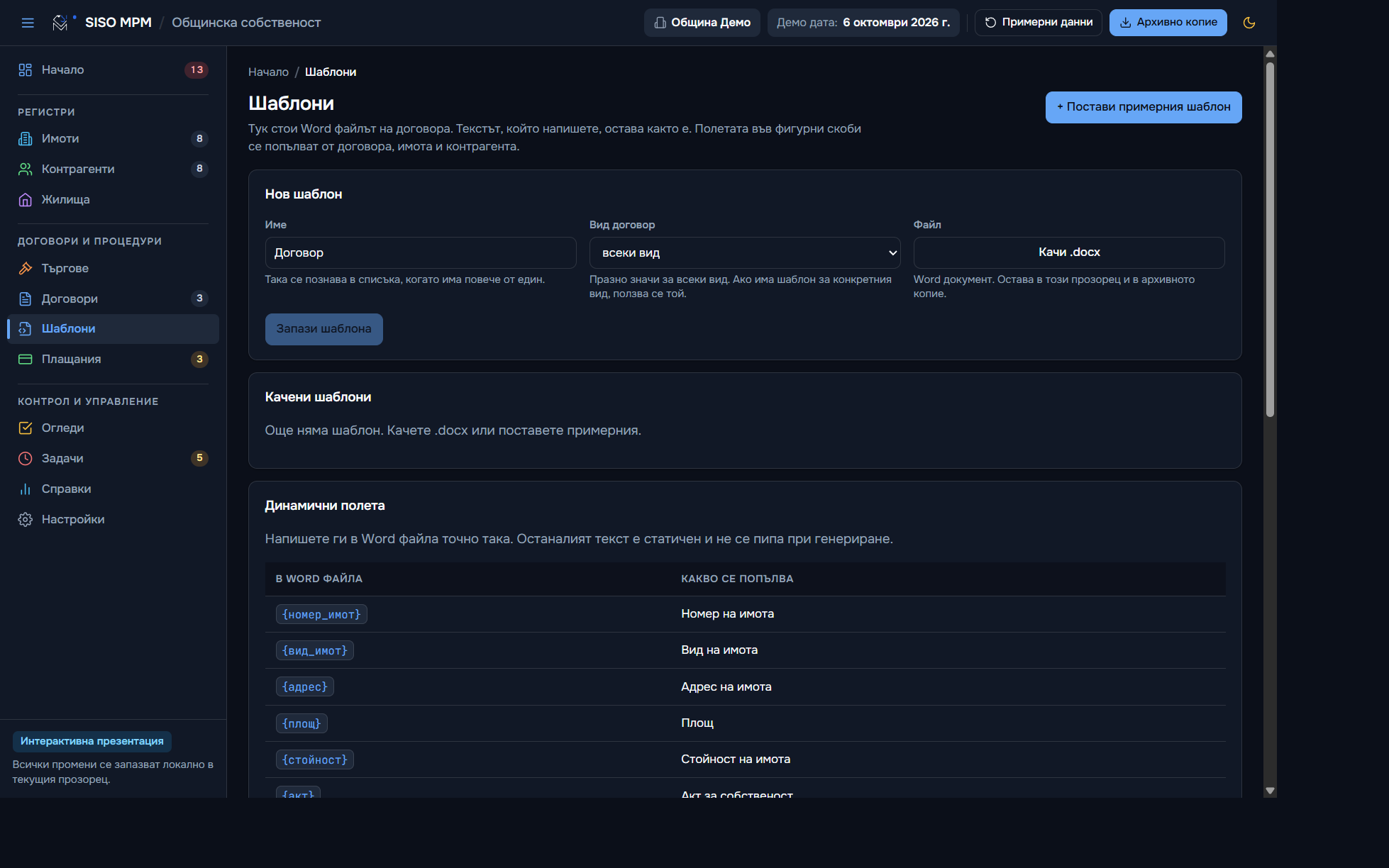Viewport: 1389px width, 868px height.
Task: Click the Жилища house icon
Action: [x=26, y=199]
